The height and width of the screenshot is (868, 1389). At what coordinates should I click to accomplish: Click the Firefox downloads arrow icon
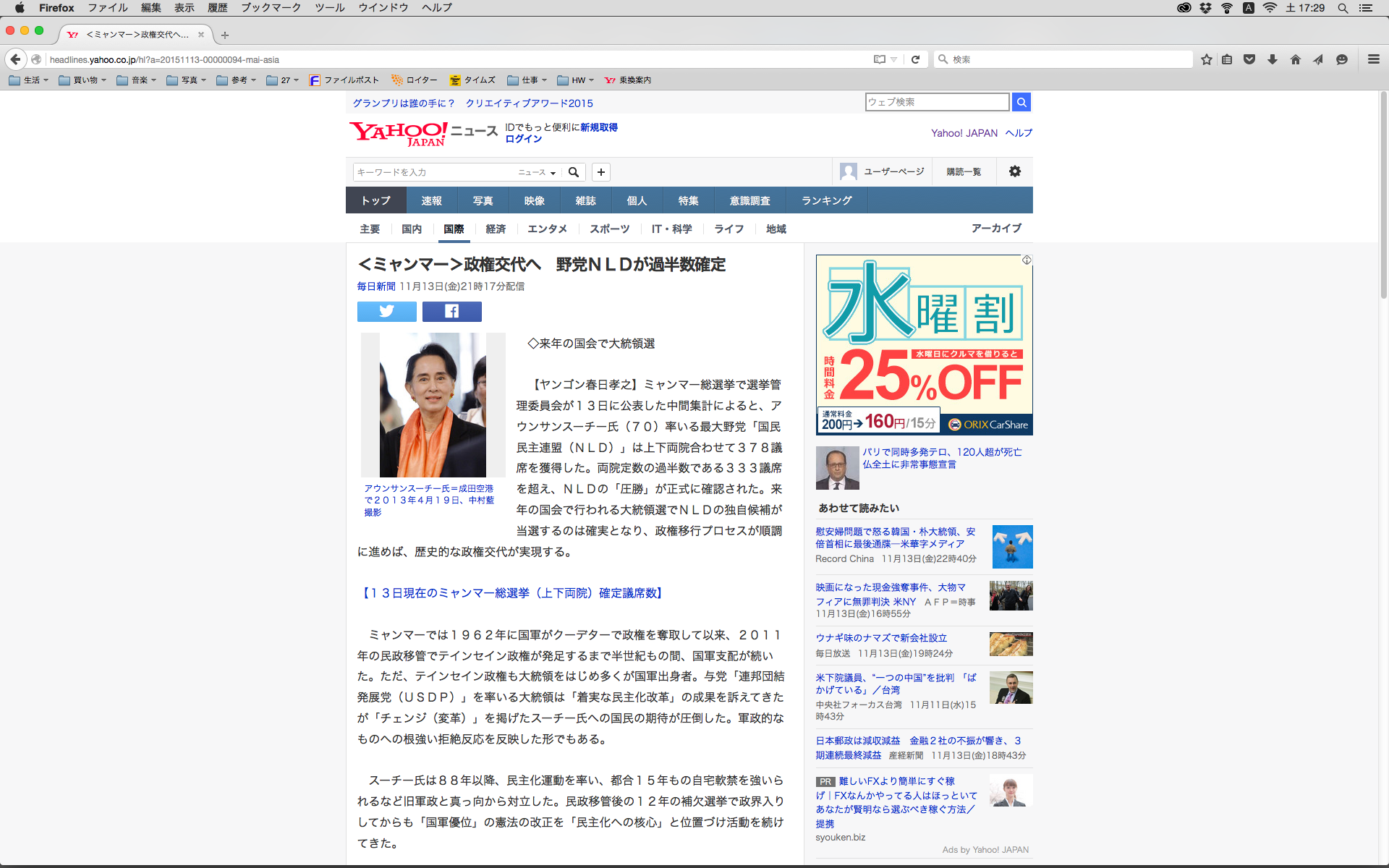pyautogui.click(x=1272, y=59)
